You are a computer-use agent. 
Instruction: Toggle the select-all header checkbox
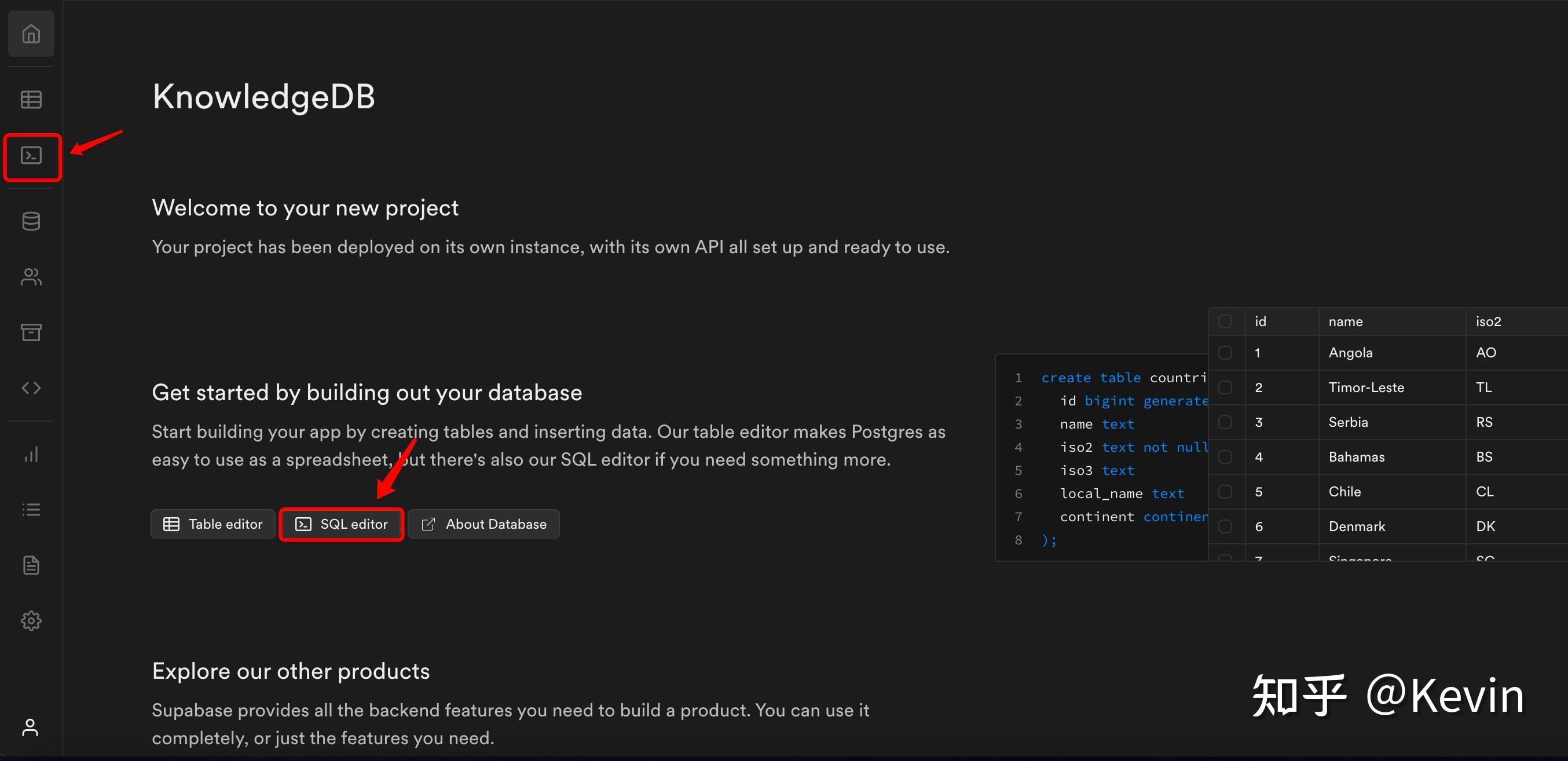tap(1225, 321)
